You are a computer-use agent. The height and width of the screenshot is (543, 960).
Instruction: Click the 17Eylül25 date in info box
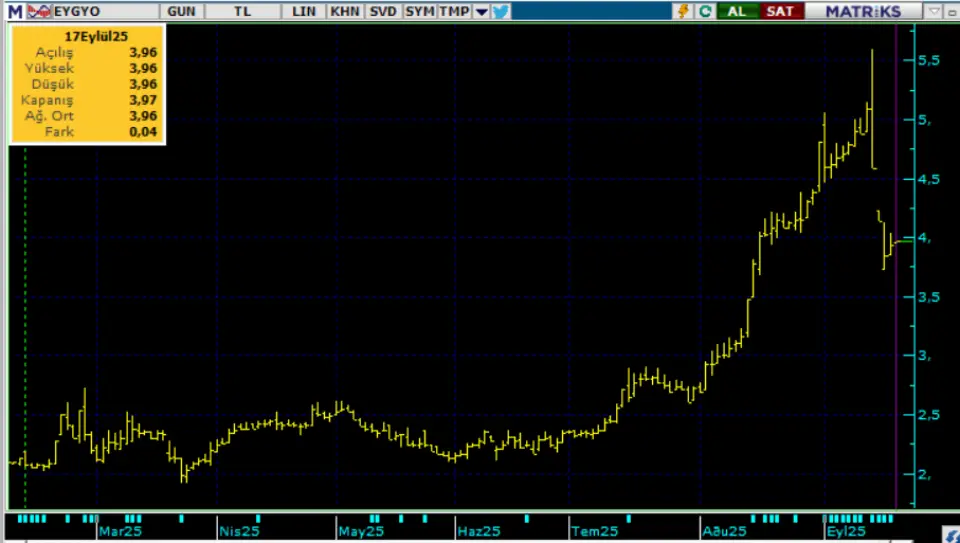[x=96, y=37]
